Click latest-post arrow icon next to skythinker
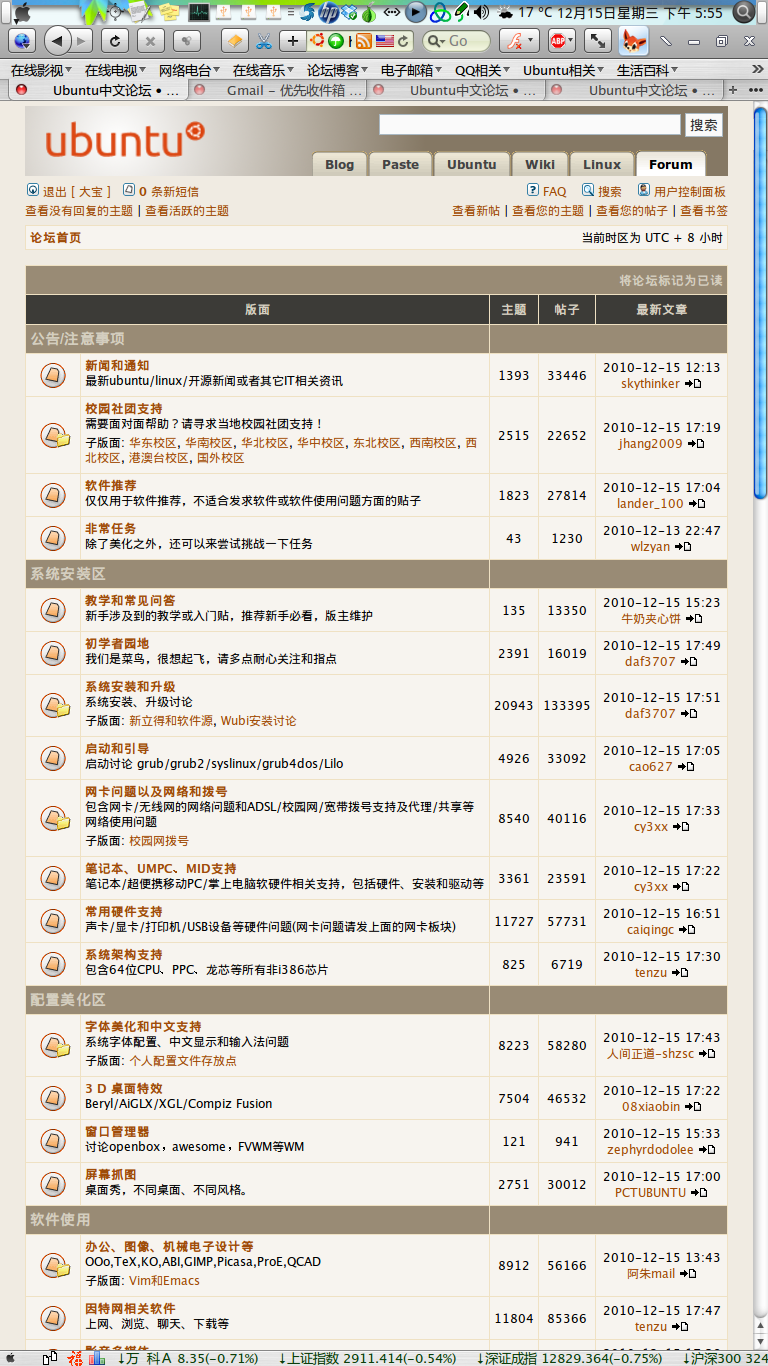This screenshot has height=1366, width=768. click(x=693, y=384)
